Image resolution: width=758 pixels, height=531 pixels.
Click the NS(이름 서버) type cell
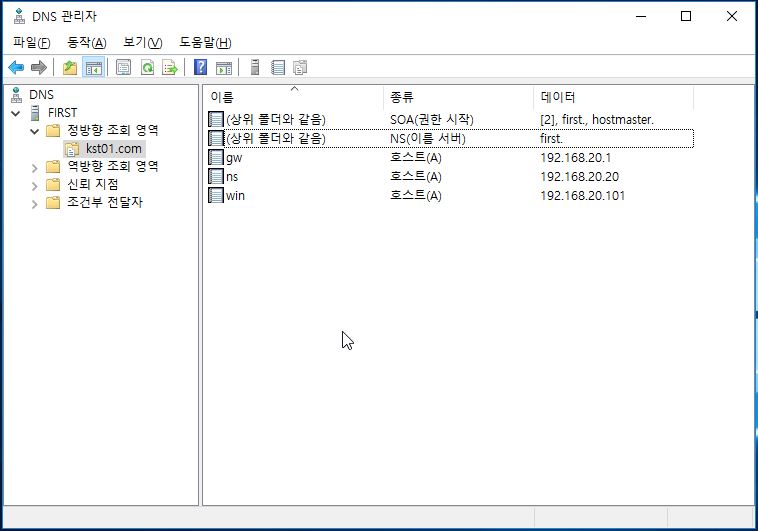pos(428,139)
